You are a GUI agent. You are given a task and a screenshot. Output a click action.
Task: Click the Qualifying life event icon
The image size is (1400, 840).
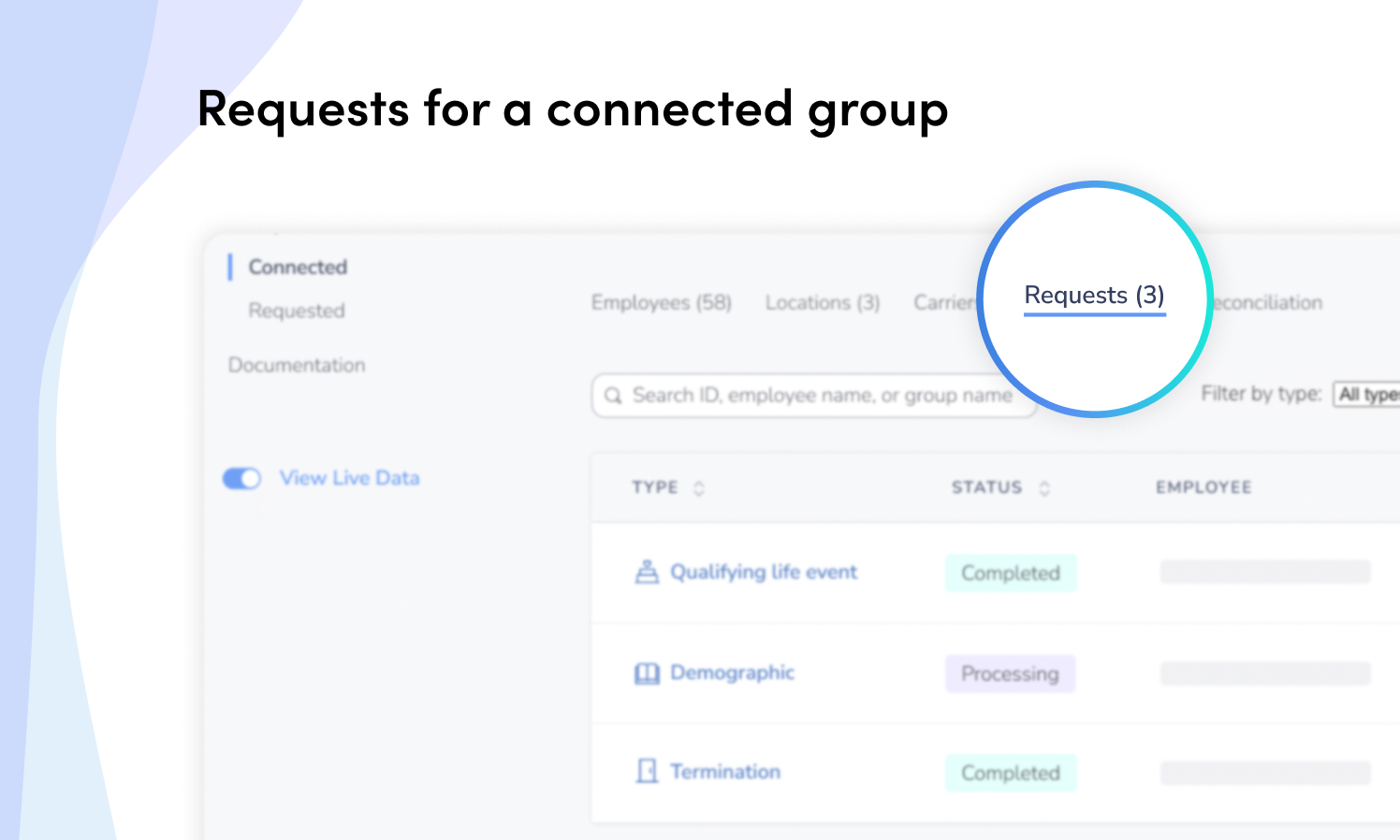(647, 572)
